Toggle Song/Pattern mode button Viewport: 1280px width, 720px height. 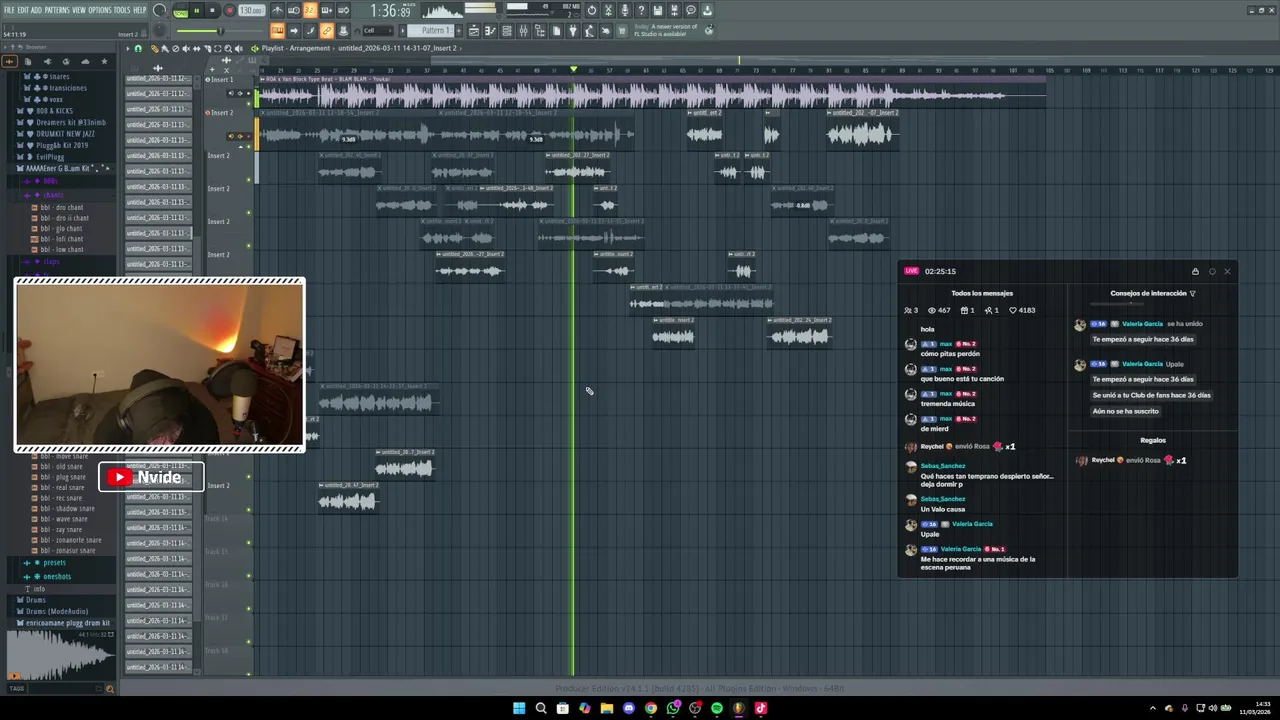pos(180,11)
